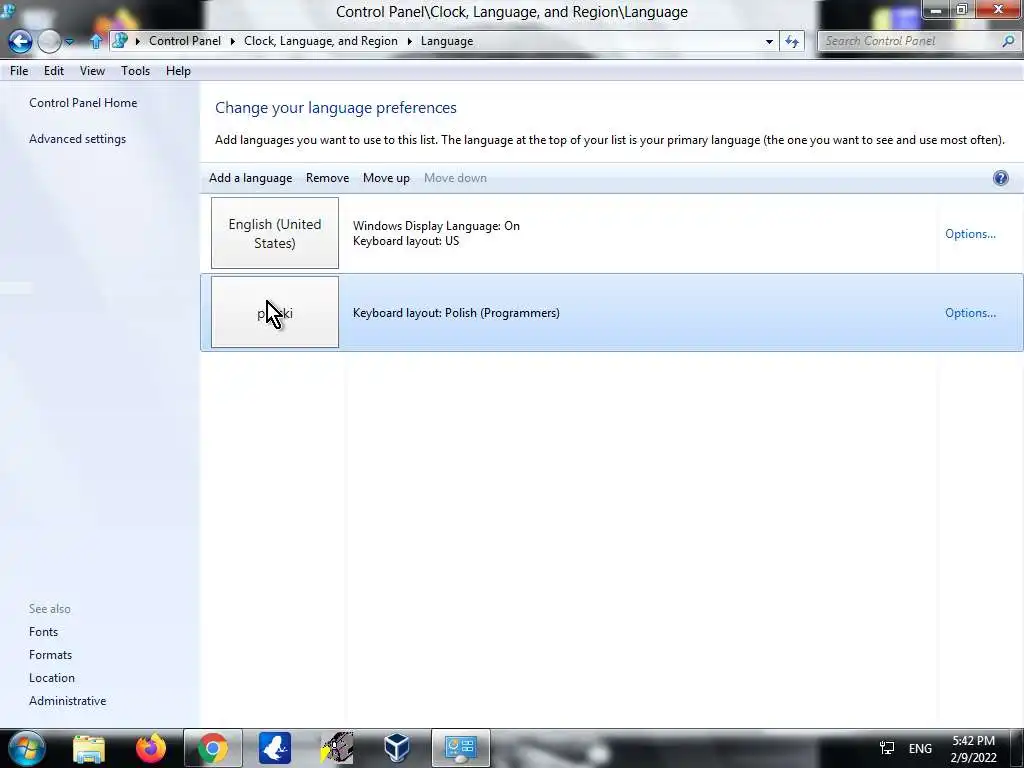The image size is (1024, 768).
Task: Click 'Language' breadcrumb in address bar
Action: 447,40
